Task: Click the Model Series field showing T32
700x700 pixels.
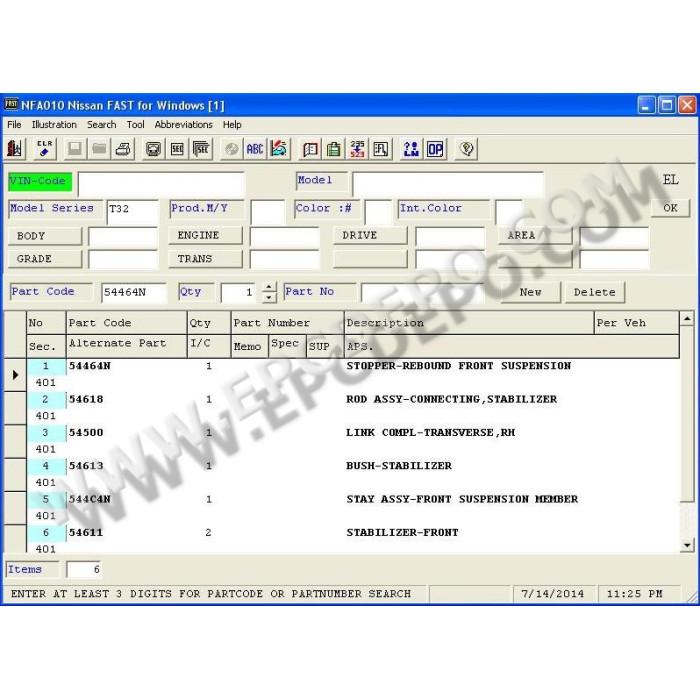Action: [133, 212]
